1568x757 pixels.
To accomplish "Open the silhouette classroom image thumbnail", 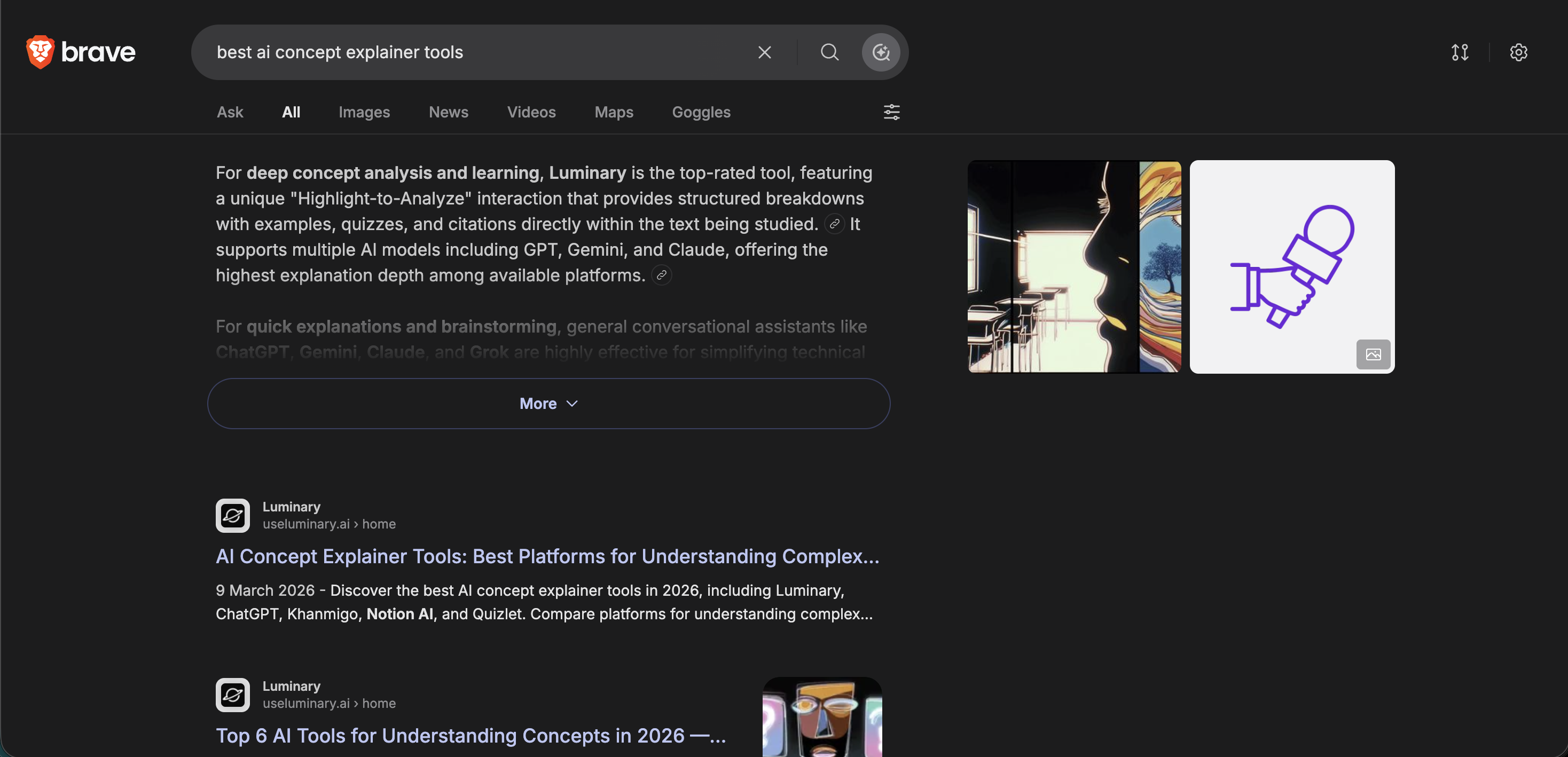I will 1075,266.
